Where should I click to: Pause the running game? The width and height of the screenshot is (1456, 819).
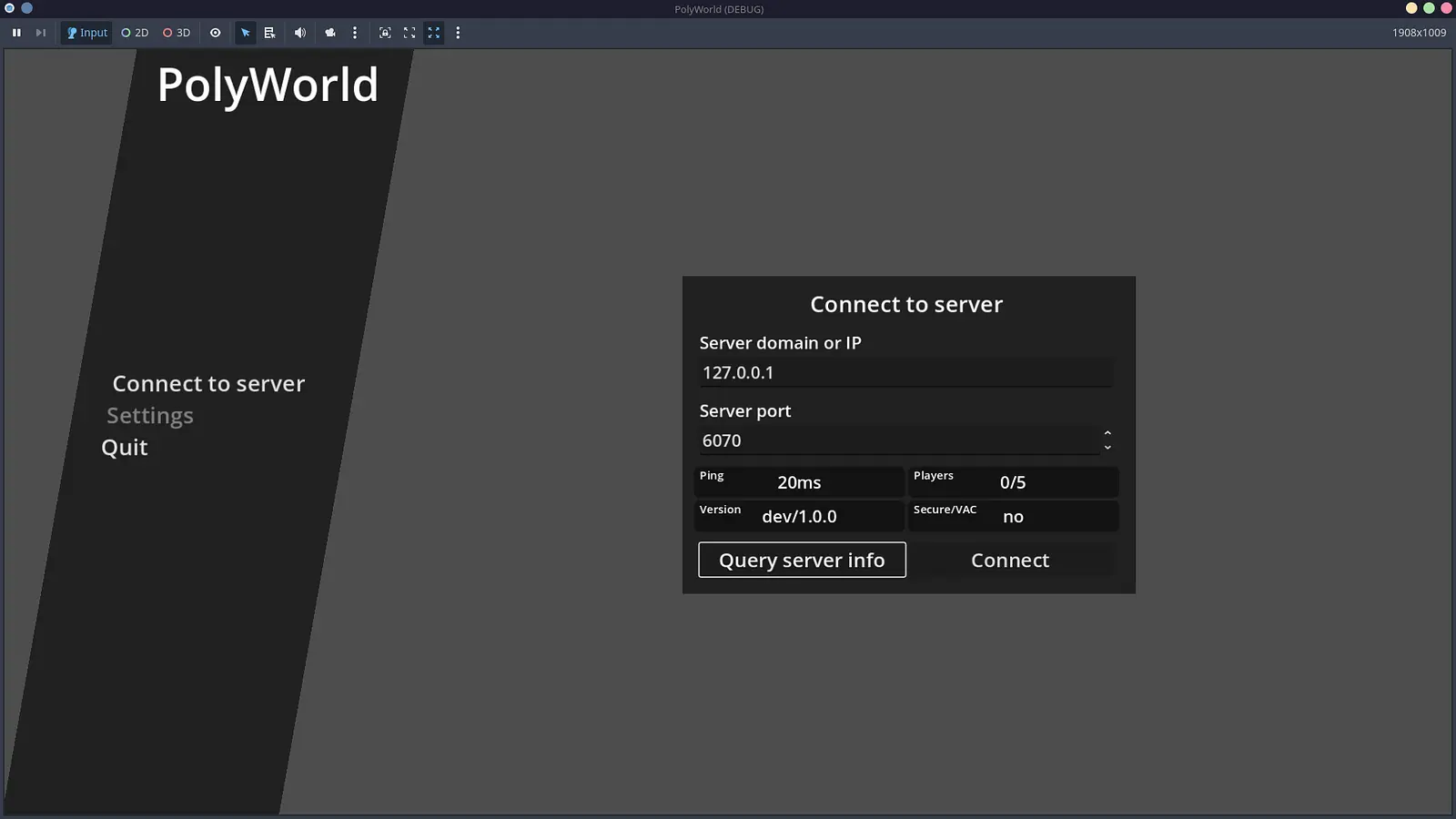16,32
